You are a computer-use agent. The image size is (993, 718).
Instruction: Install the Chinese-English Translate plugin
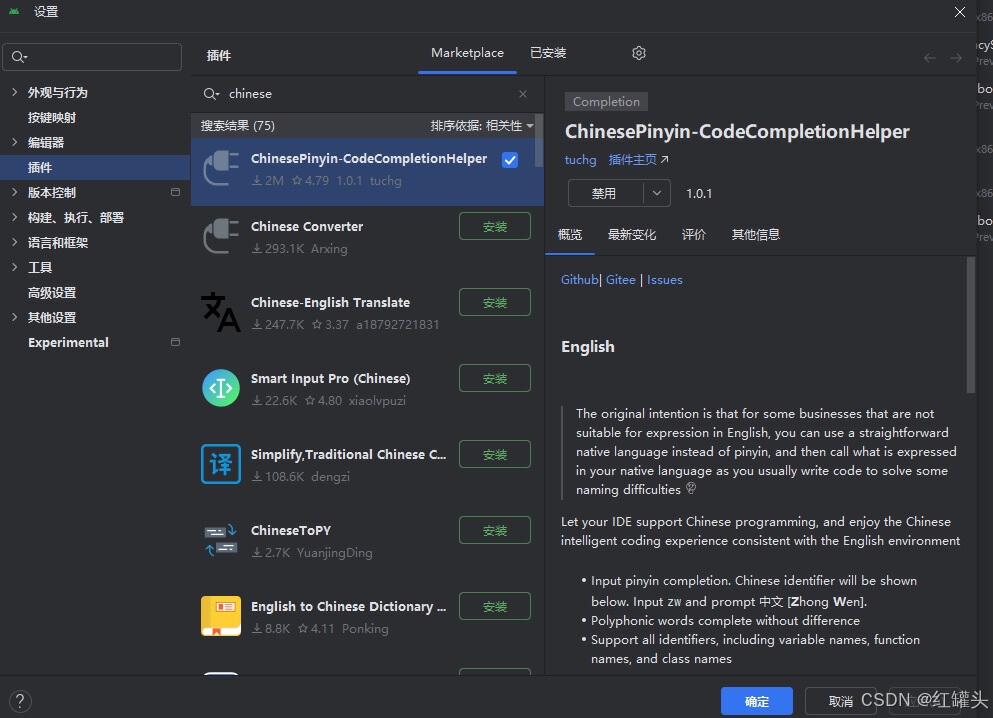495,303
